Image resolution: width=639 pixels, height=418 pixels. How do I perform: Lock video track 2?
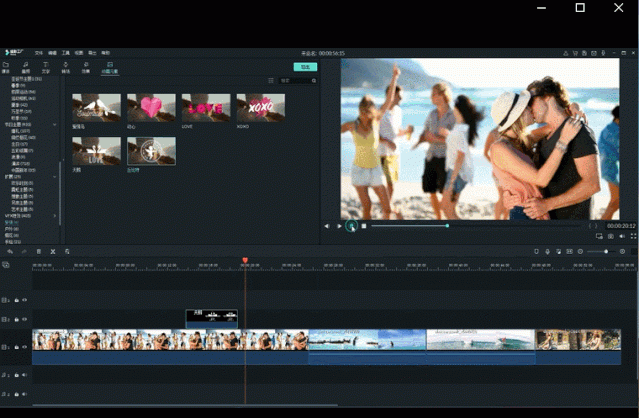17,319
